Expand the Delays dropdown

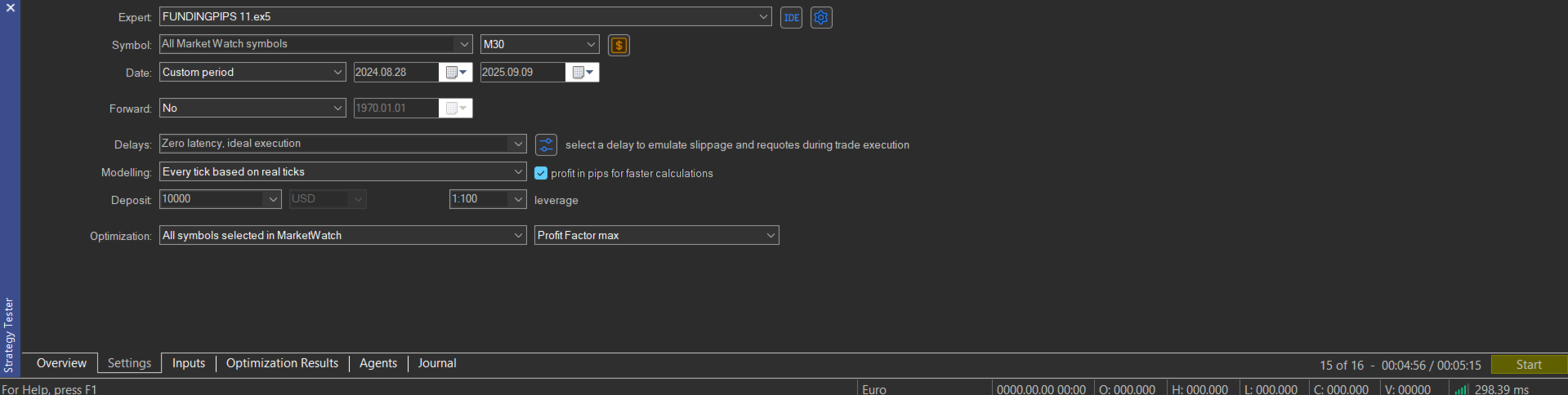[x=517, y=144]
